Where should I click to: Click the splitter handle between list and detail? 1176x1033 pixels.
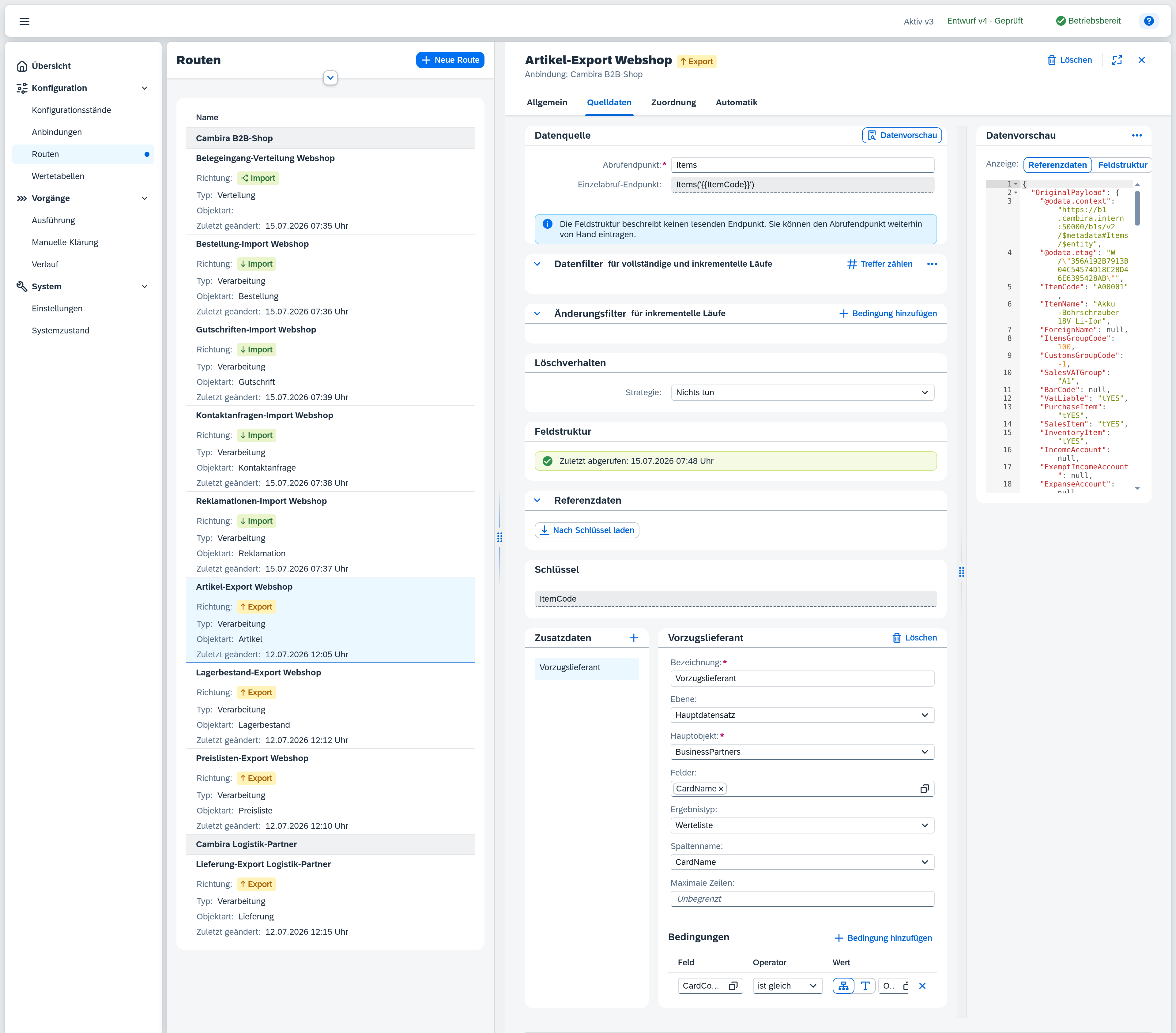click(499, 537)
